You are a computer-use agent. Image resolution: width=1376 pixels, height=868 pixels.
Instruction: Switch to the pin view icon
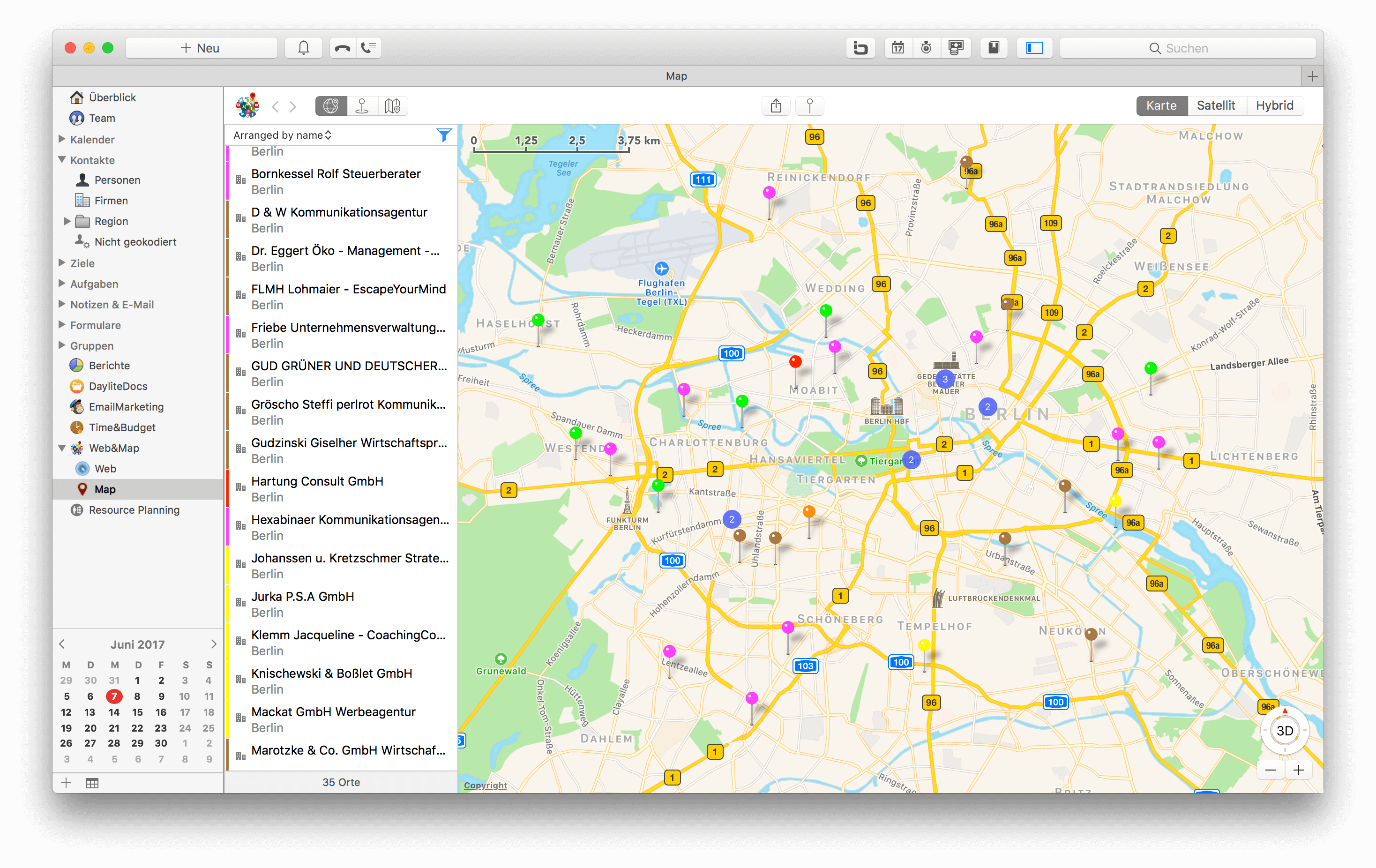pos(362,106)
